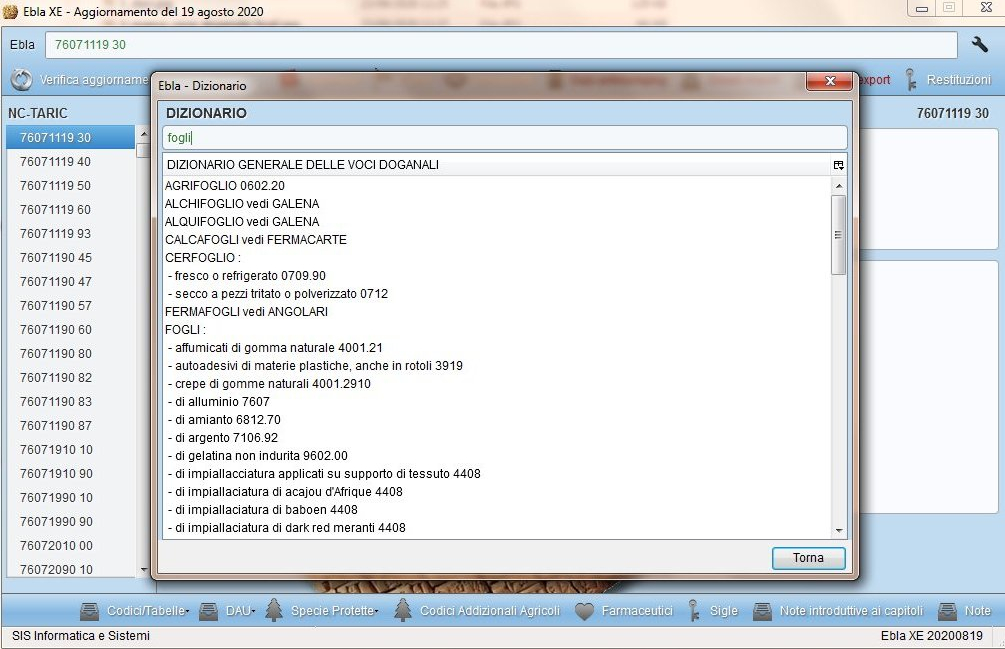Click the export link in toolbar
1005x649 pixels.
point(874,80)
